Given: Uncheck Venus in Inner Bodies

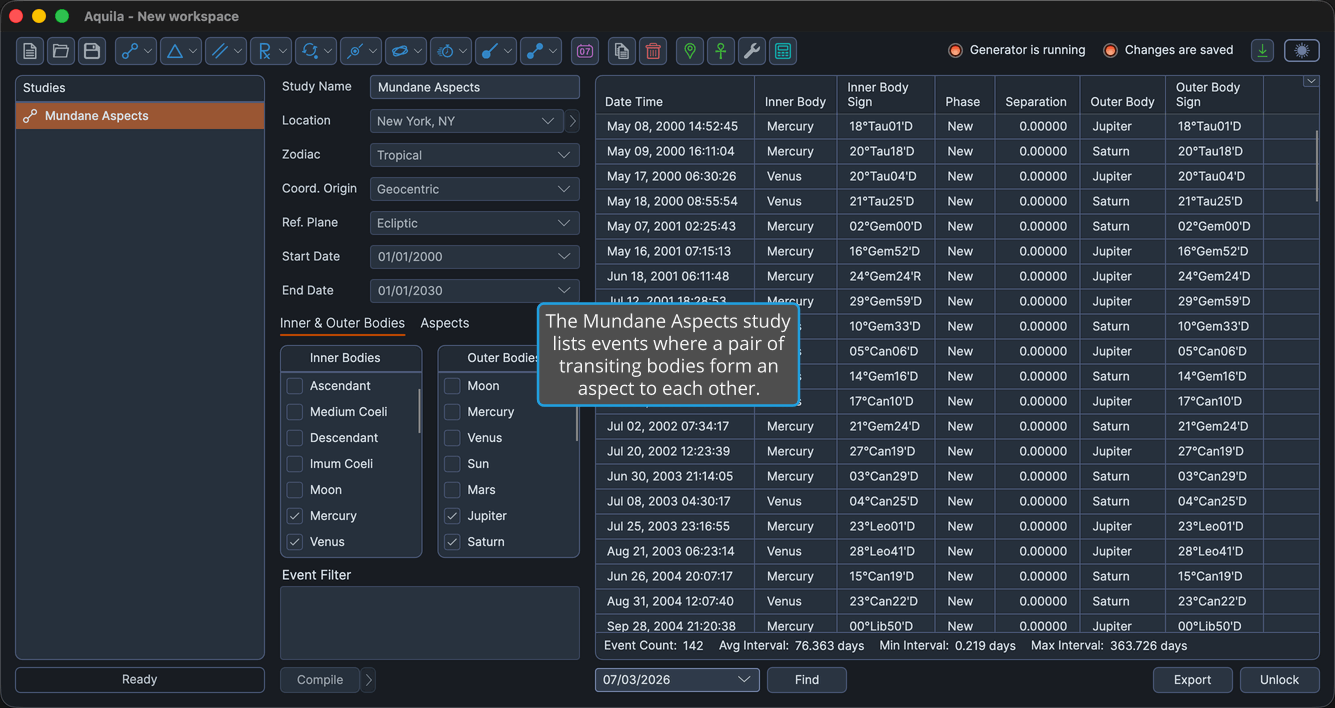Looking at the screenshot, I should coord(295,542).
